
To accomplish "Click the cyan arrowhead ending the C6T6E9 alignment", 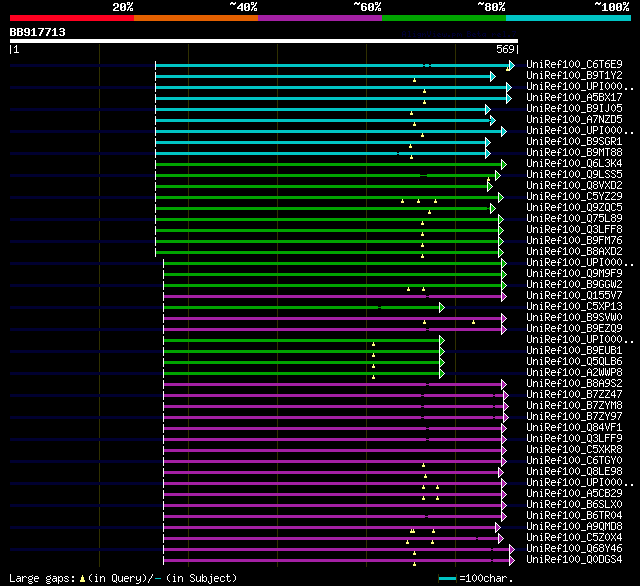I will click(x=512, y=65).
